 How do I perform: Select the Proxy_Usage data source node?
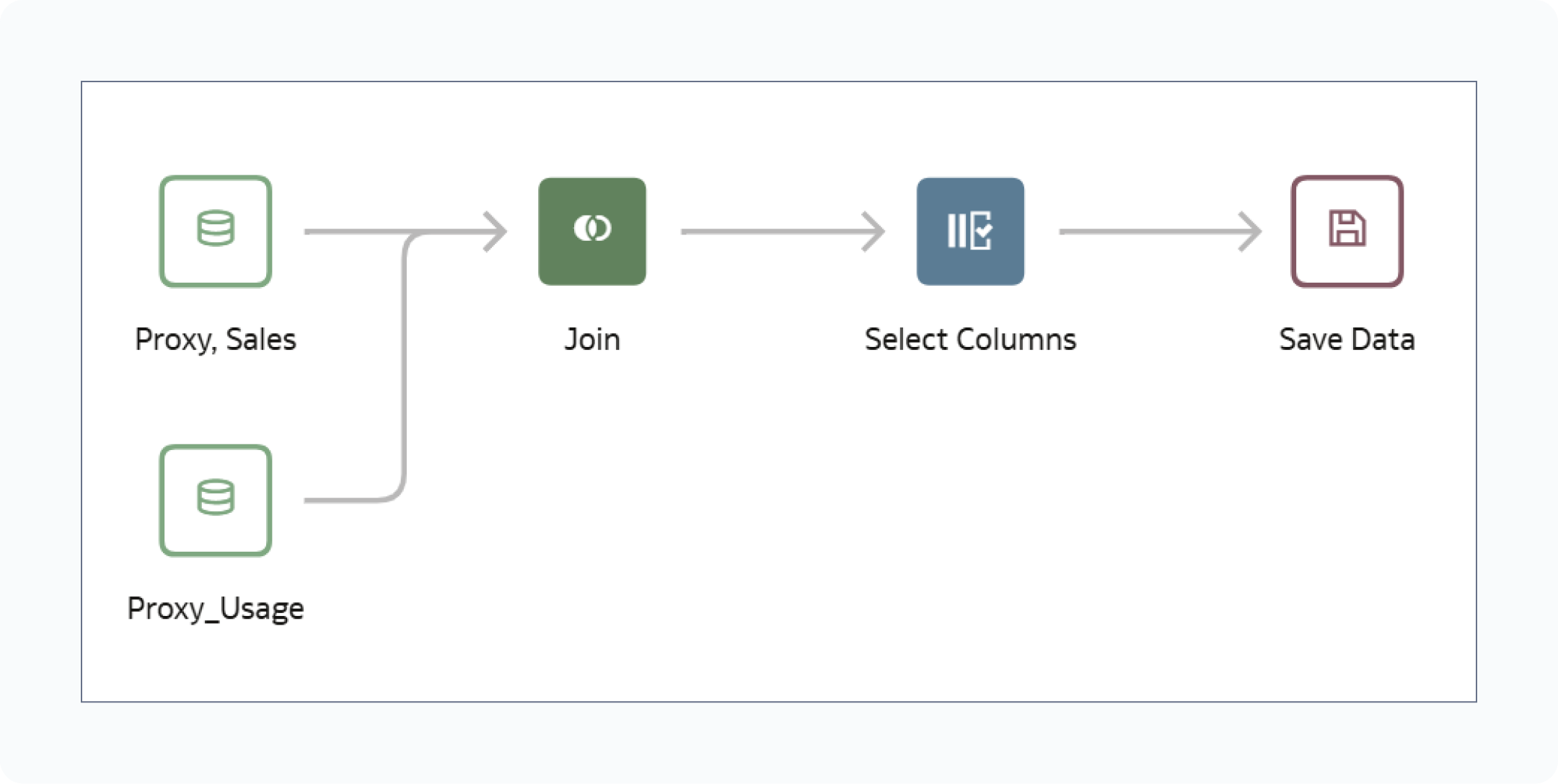(215, 500)
